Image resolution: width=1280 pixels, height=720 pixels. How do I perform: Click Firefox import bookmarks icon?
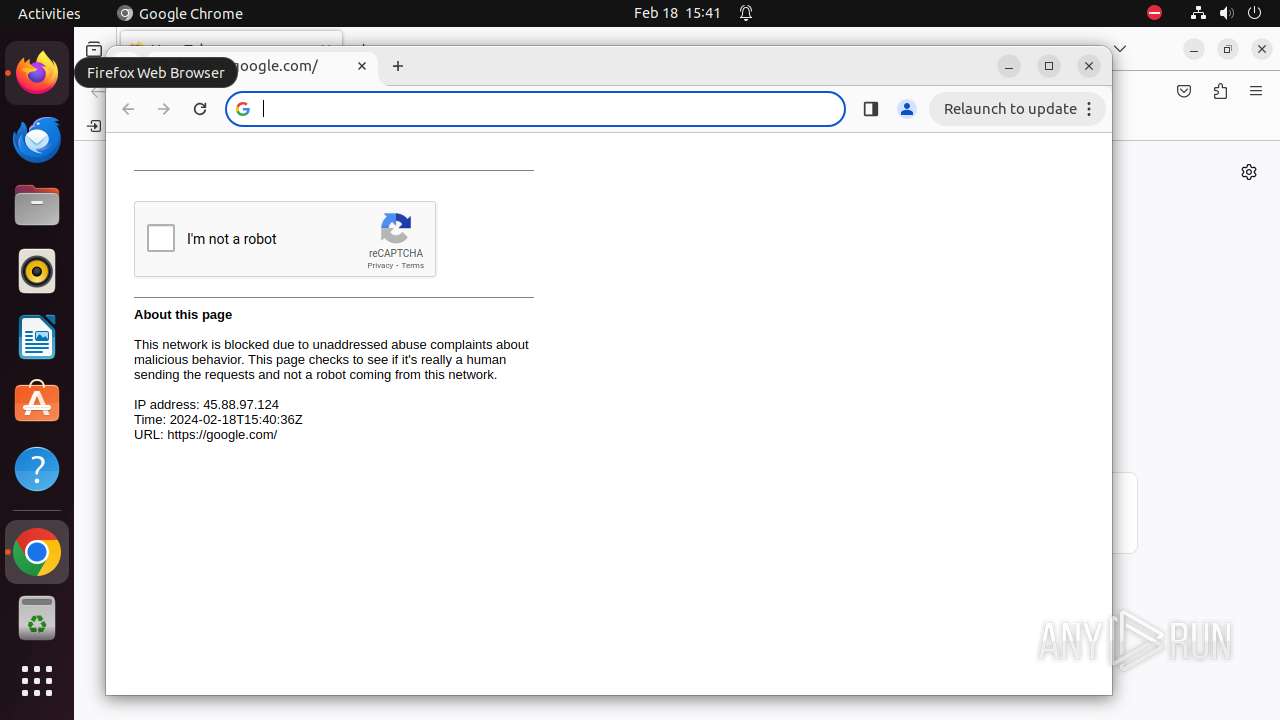coord(93,126)
